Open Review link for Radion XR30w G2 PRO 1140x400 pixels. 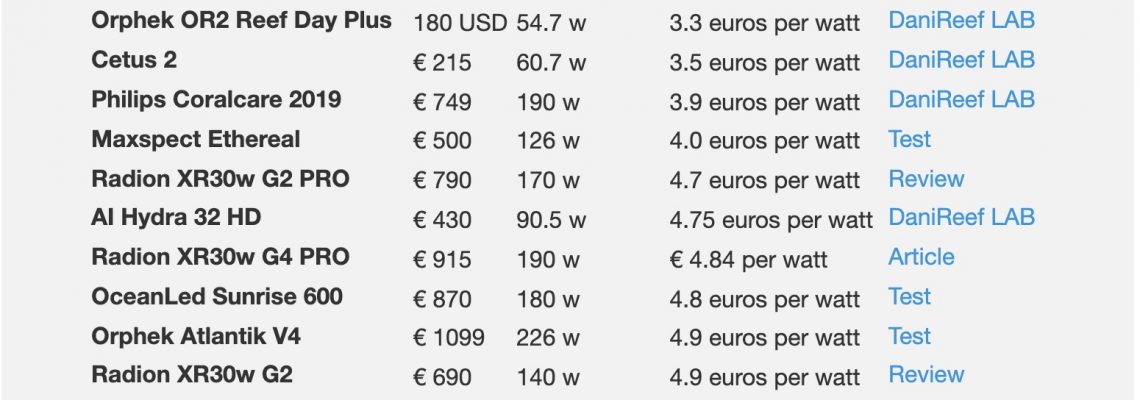point(926,178)
